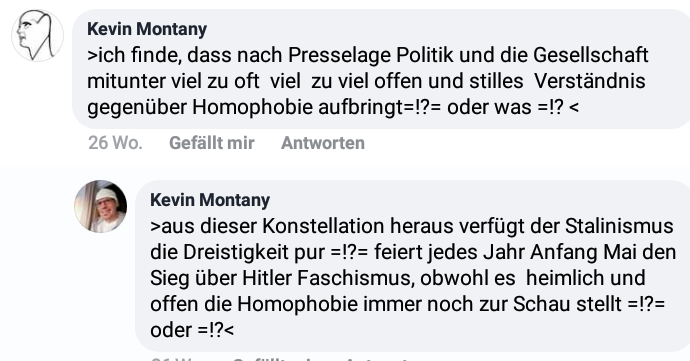Like the first comment with Gefällt mir
This screenshot has width=690, height=361.
point(212,143)
